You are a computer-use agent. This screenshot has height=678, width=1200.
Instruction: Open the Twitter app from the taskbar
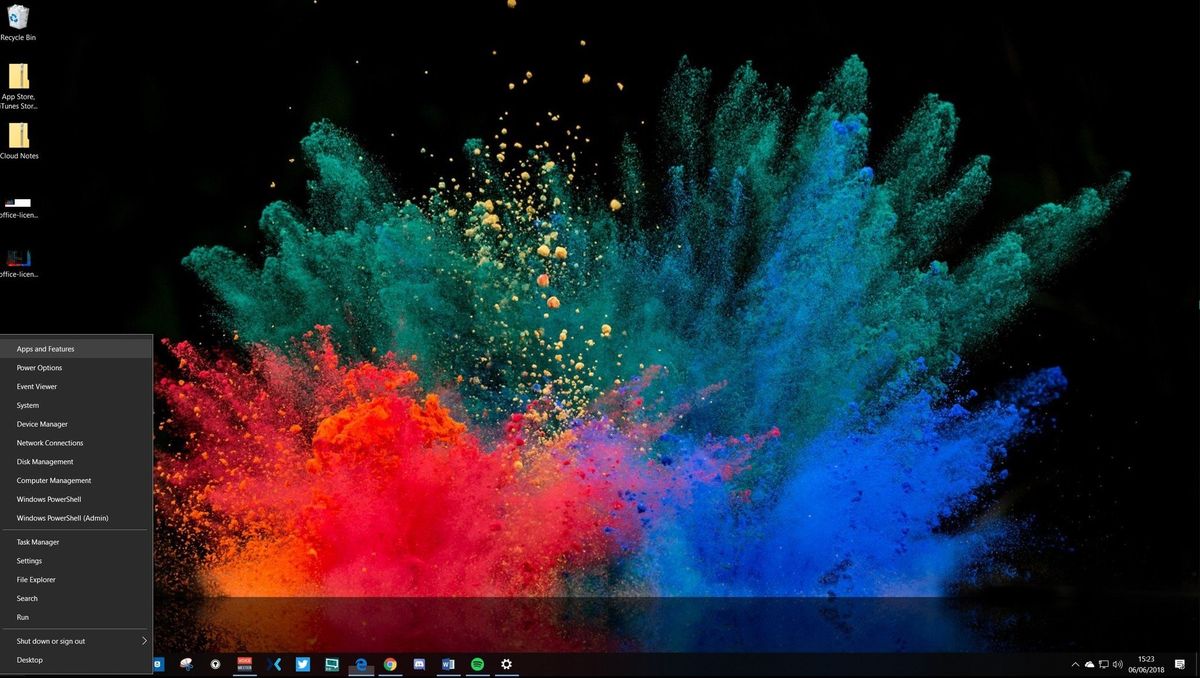coord(303,663)
